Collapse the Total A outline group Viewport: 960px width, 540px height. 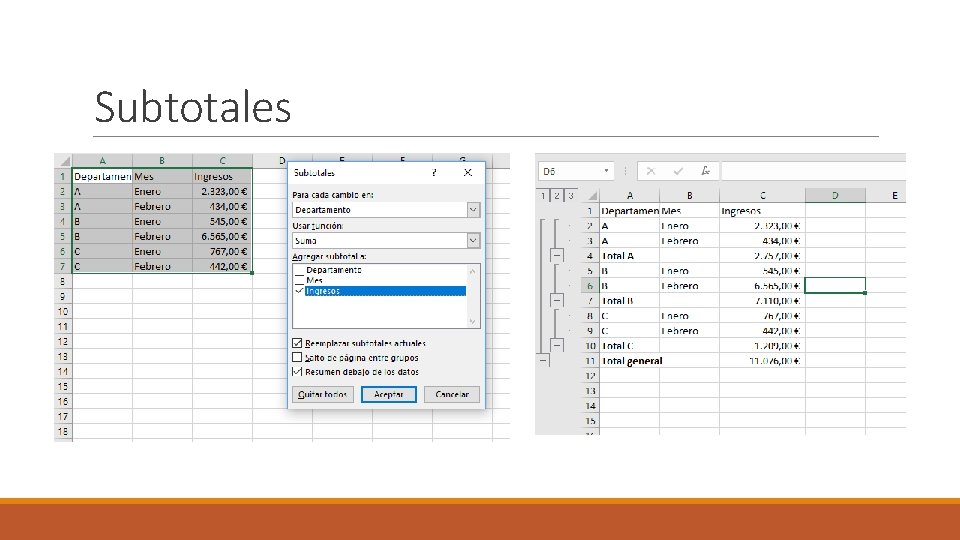[557, 255]
